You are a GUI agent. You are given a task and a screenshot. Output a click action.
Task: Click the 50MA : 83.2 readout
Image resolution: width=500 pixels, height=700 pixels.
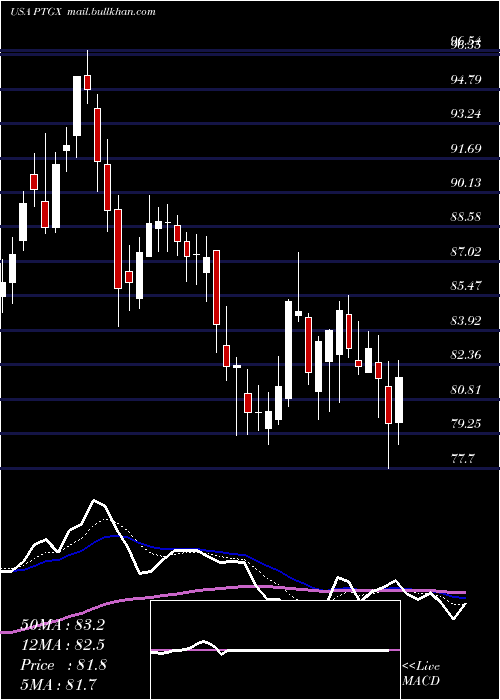tap(62, 625)
